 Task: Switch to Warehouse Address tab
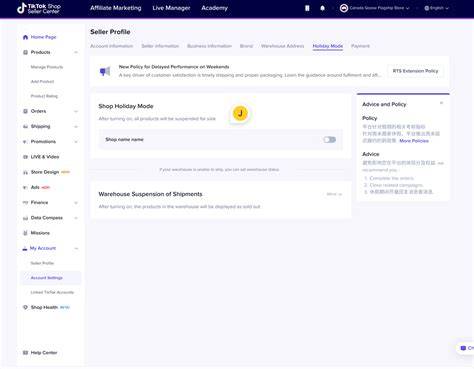[x=283, y=46]
